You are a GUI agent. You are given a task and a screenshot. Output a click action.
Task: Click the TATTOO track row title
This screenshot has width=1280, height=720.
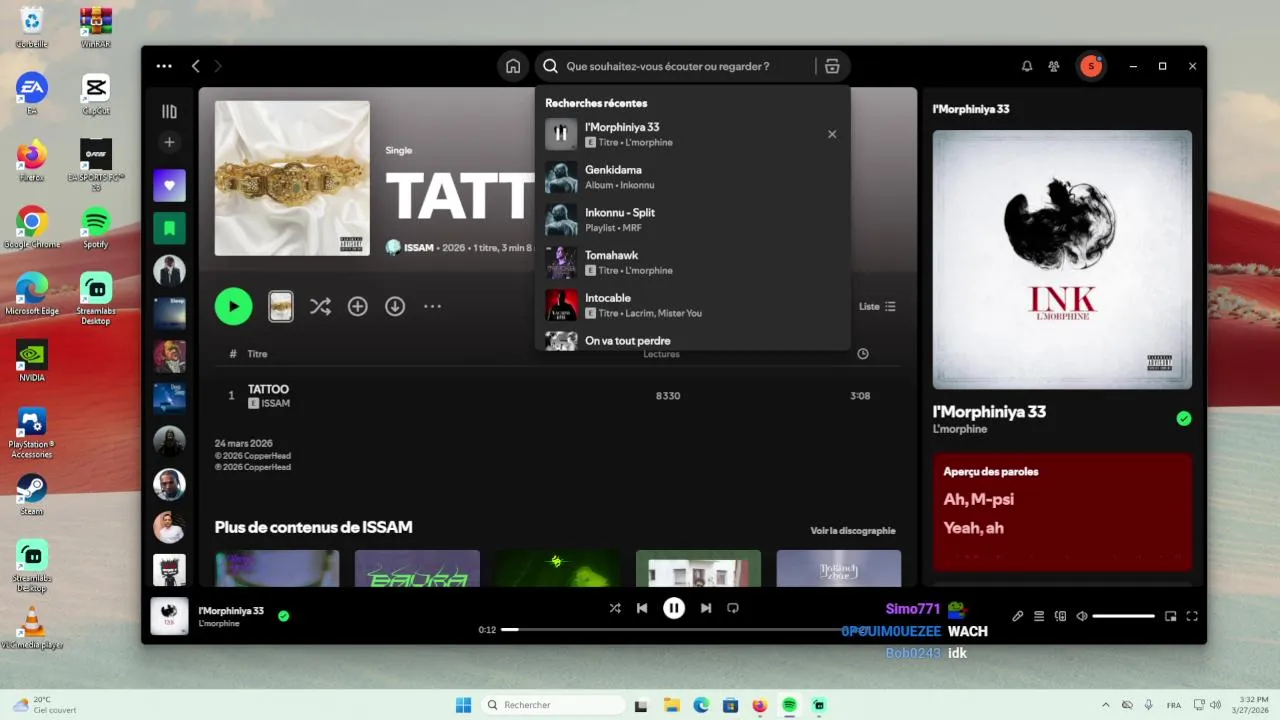[x=268, y=389]
